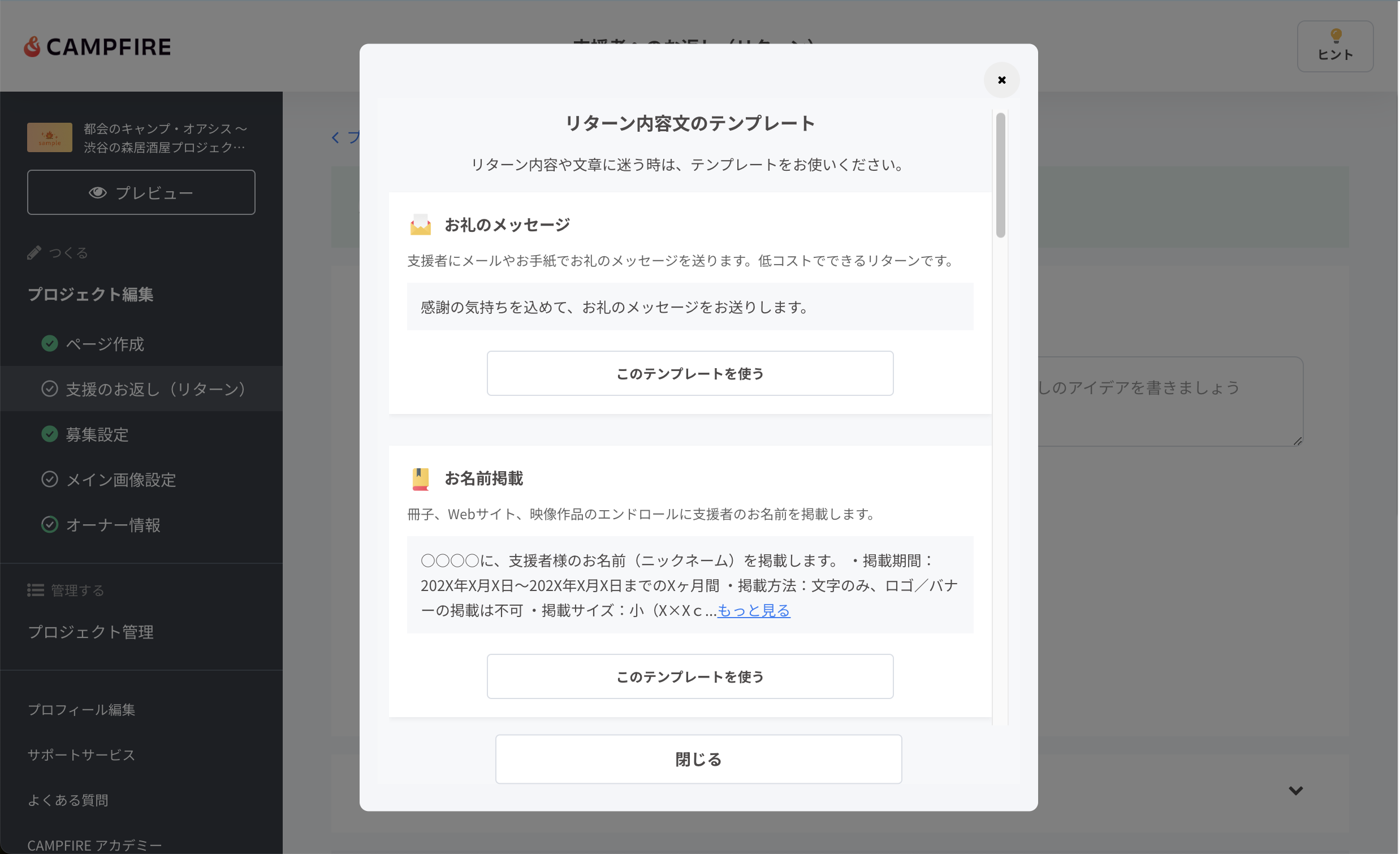
Task: Use the template for お礼のメッセージ
Action: click(x=690, y=373)
